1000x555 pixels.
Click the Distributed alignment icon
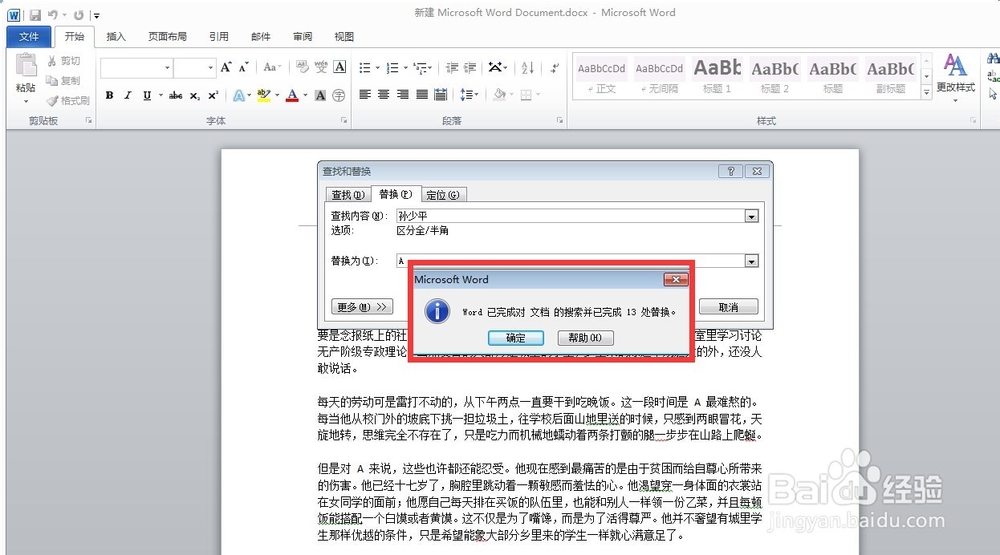tap(441, 95)
